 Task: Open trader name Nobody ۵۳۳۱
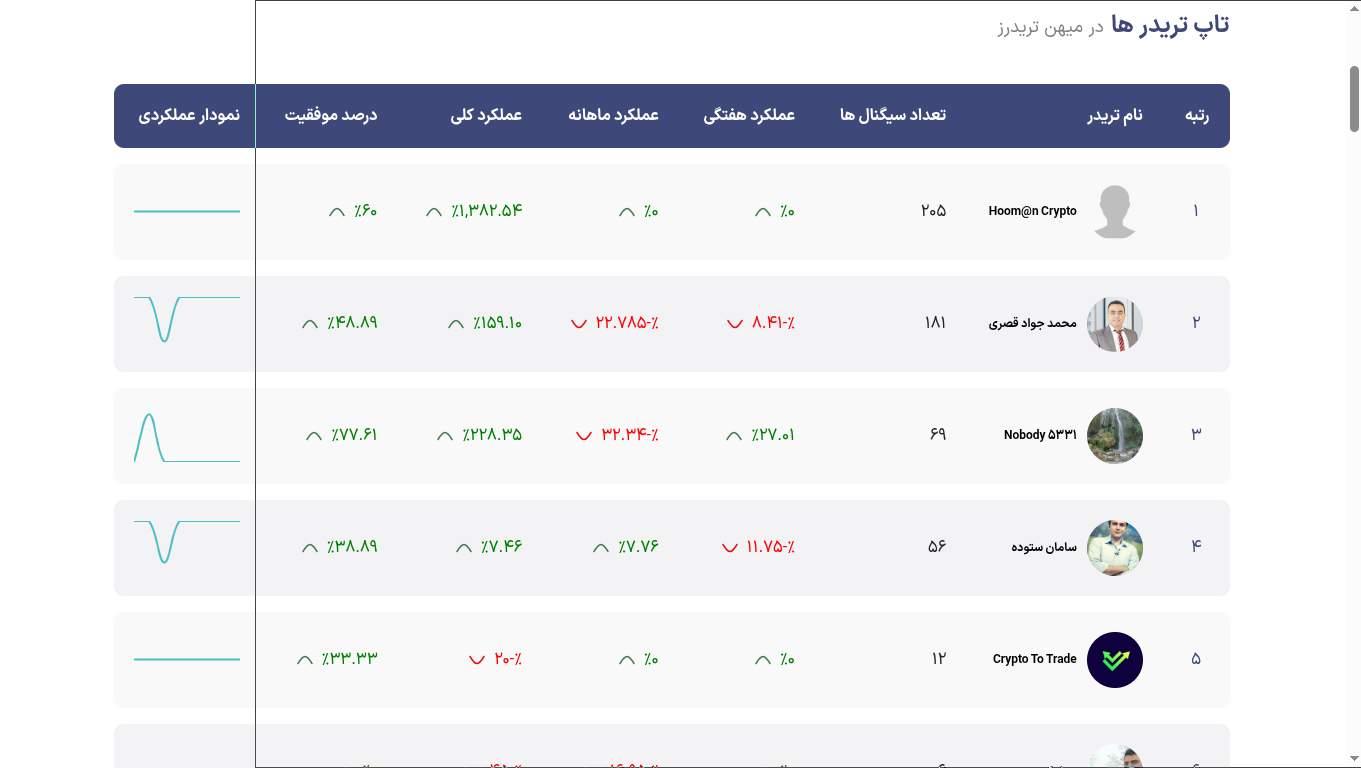[x=1040, y=435]
